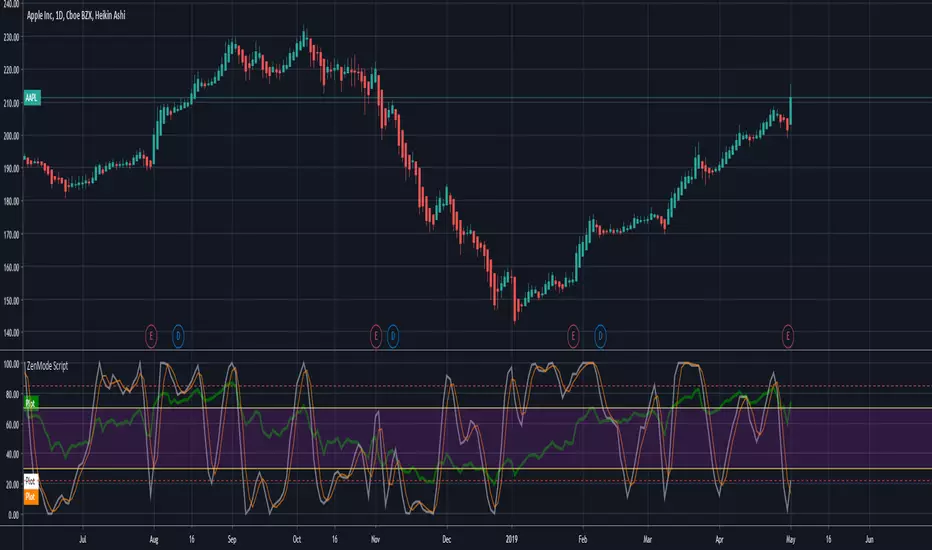This screenshot has height=550, width=932.
Task: Click the Apr date label
Action: (x=719, y=539)
